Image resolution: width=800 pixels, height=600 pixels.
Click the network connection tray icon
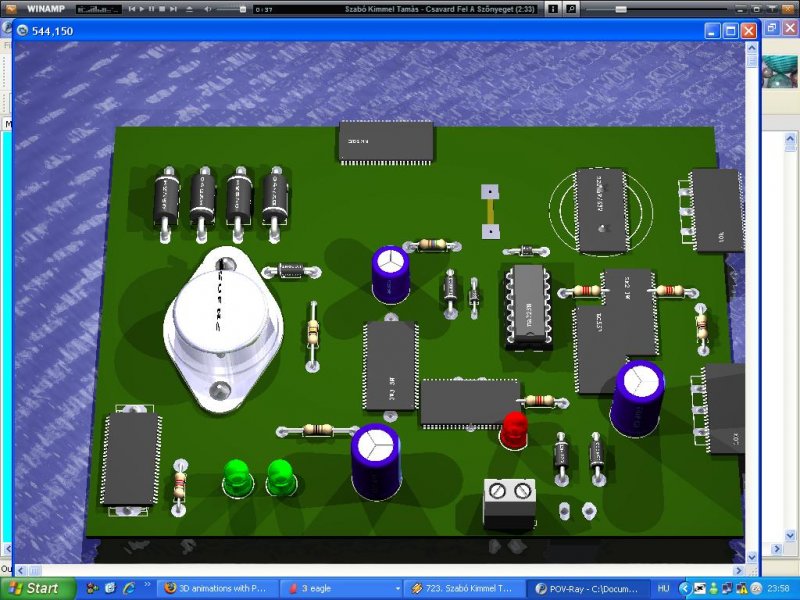pyautogui.click(x=727, y=589)
